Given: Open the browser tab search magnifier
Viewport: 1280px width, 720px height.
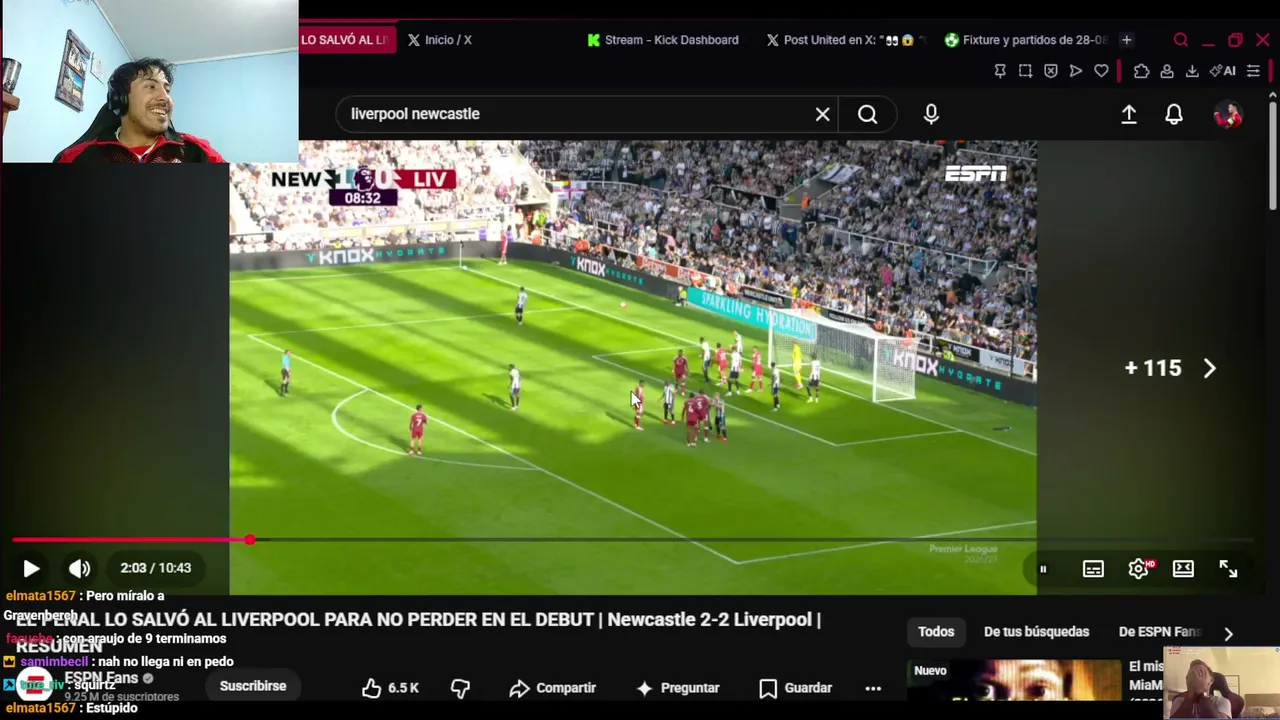Looking at the screenshot, I should click(1181, 40).
